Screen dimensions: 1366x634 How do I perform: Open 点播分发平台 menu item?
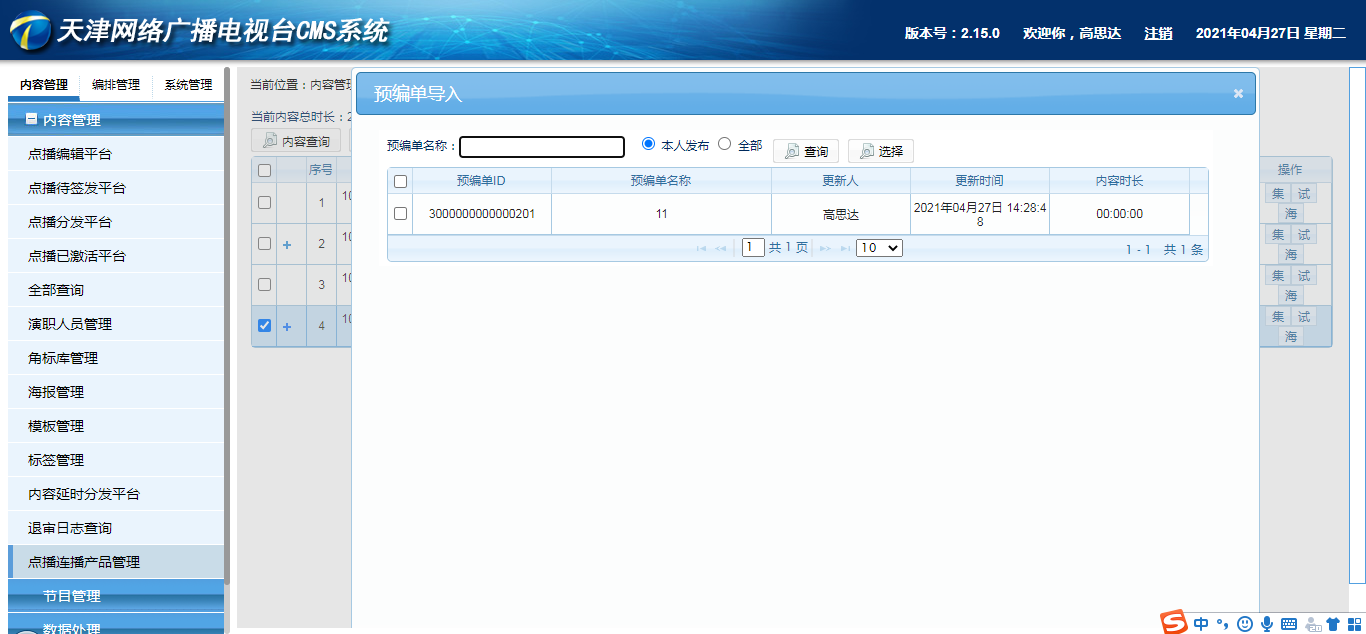pos(116,222)
